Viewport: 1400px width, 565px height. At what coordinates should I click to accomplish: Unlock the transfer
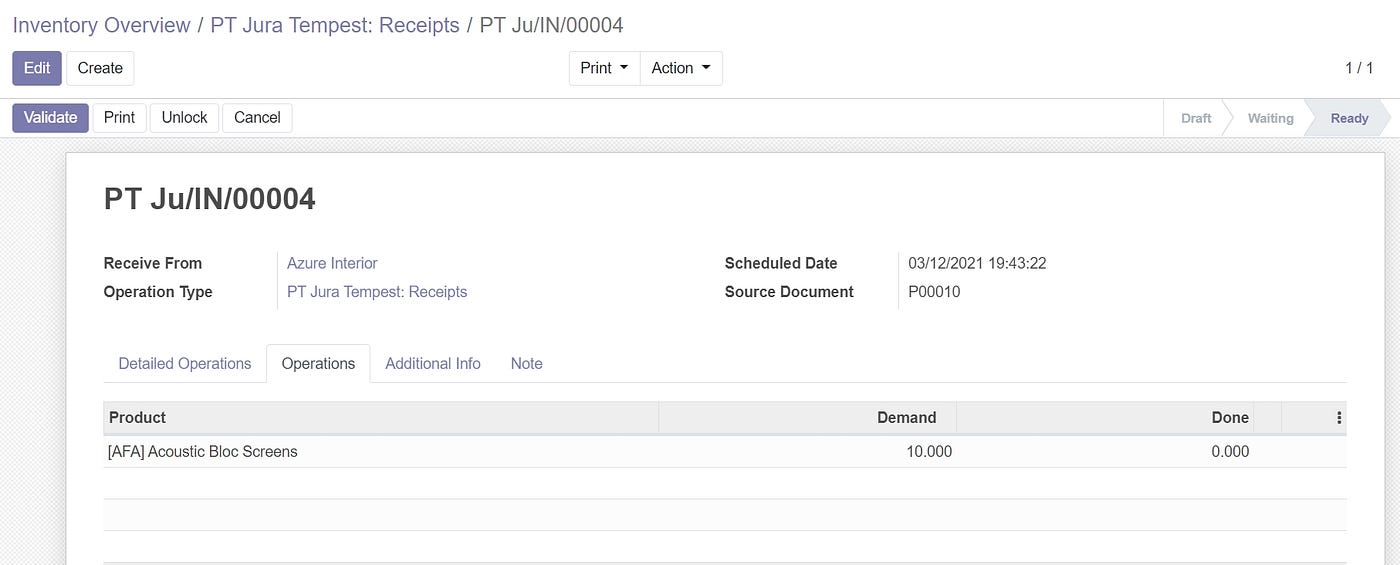[184, 117]
